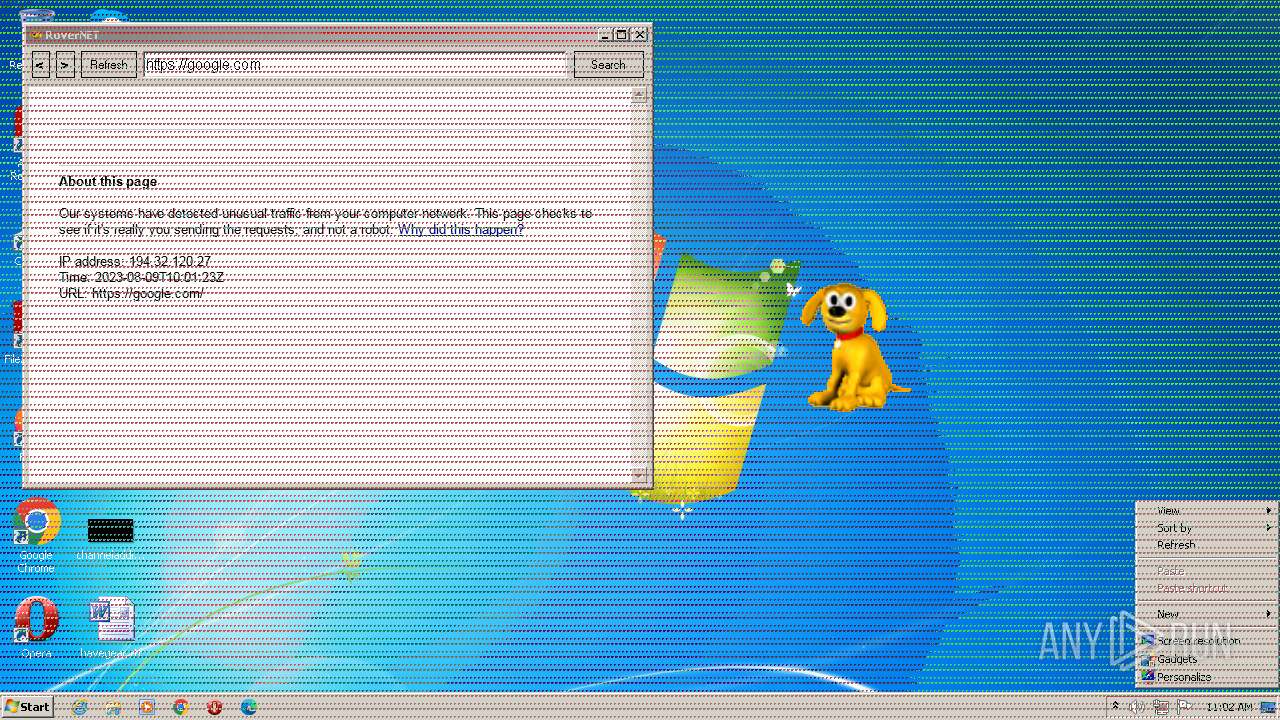Choose Personalize in the context menu
This screenshot has height=720, width=1280.
coord(1207,677)
